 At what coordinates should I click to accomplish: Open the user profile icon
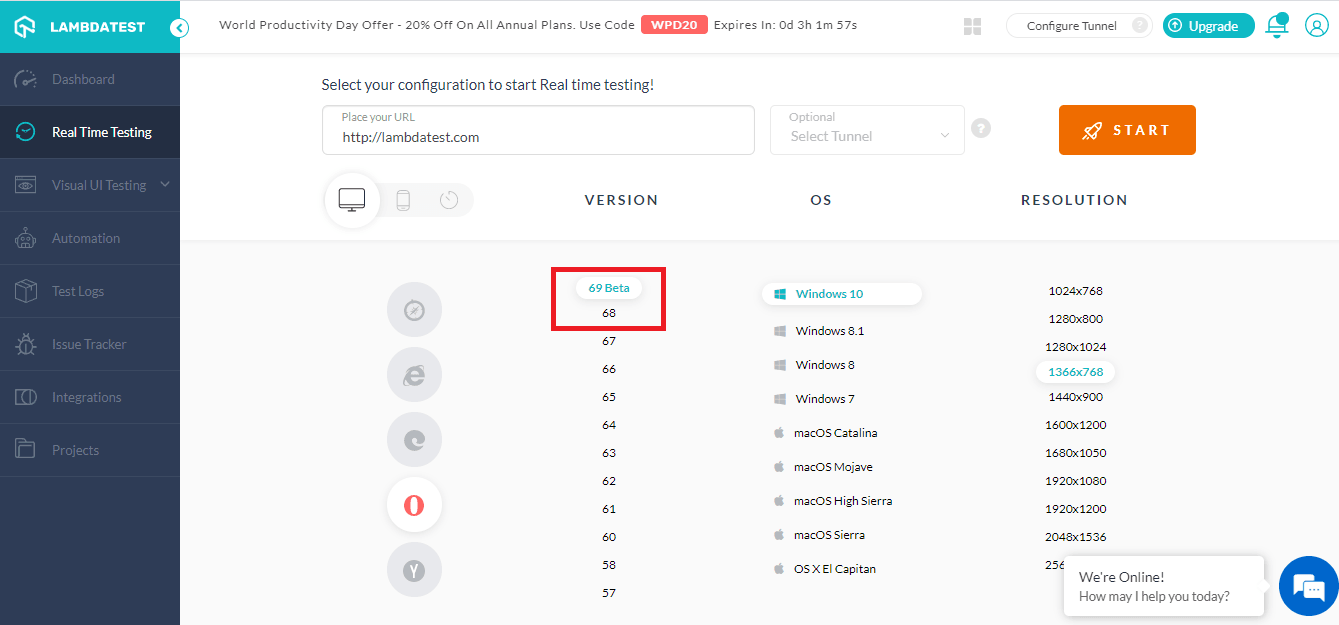[x=1316, y=25]
